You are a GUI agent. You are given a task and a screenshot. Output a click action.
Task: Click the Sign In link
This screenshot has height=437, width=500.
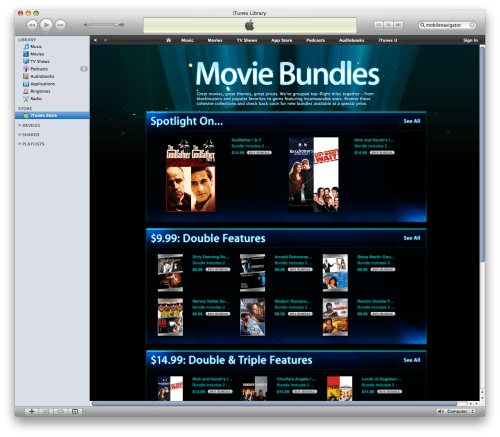pos(470,40)
